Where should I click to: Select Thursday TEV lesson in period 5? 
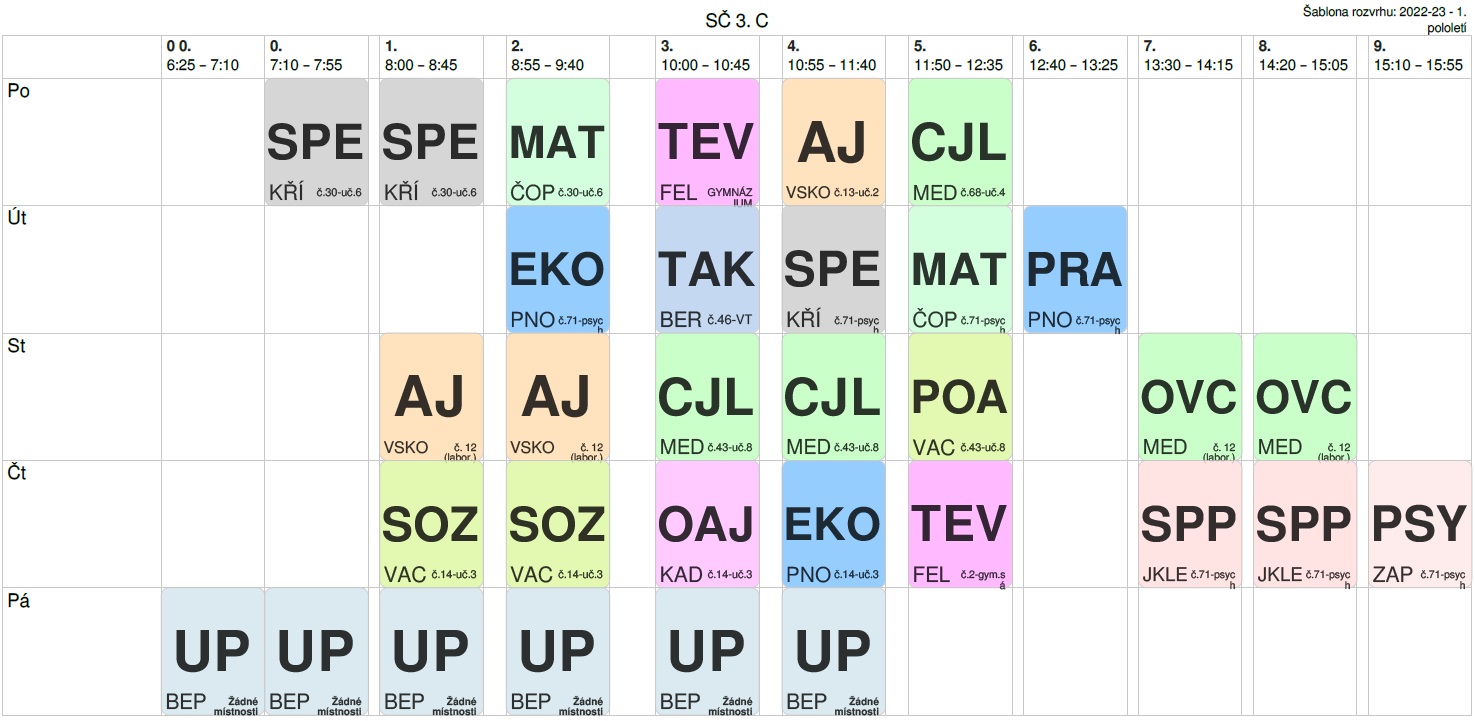[959, 523]
